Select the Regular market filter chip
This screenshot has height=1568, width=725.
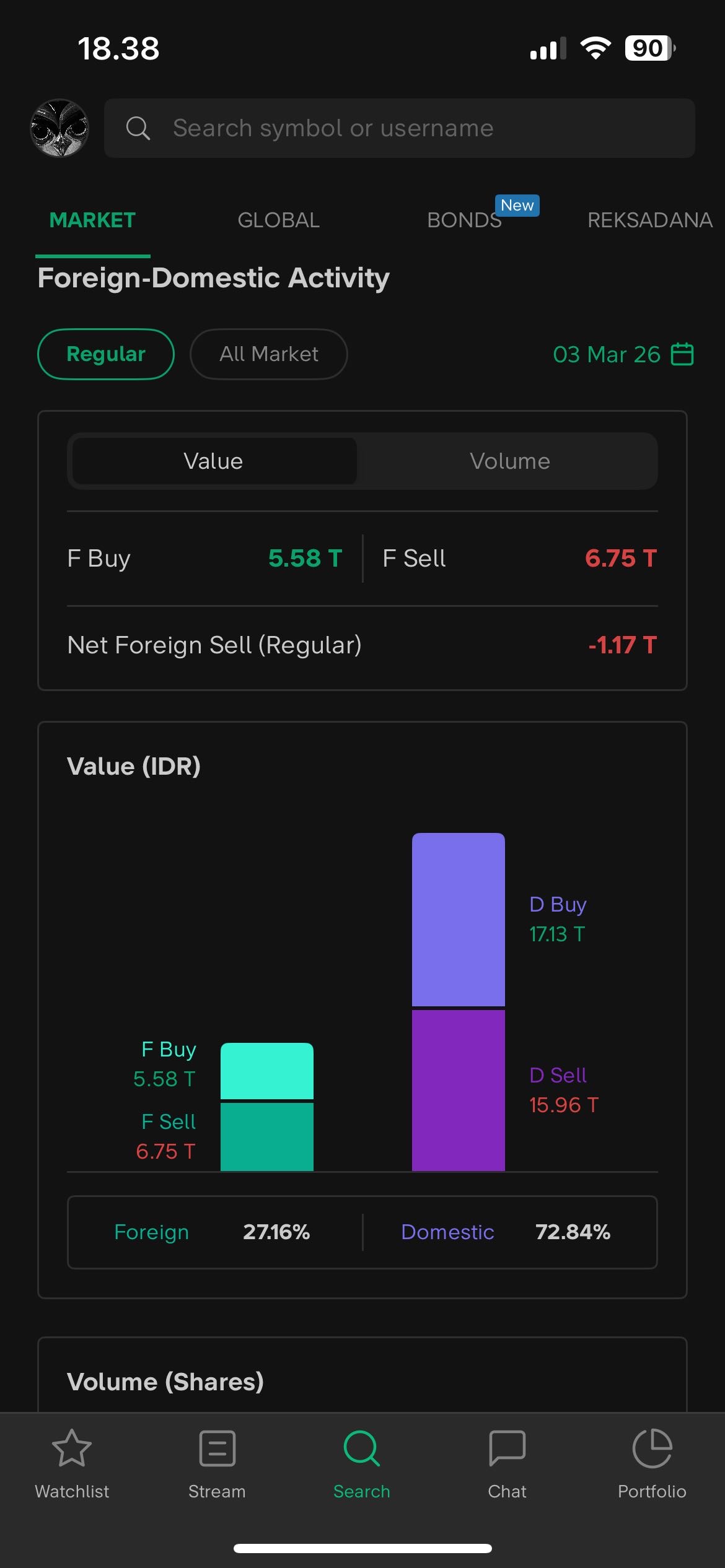click(x=106, y=354)
